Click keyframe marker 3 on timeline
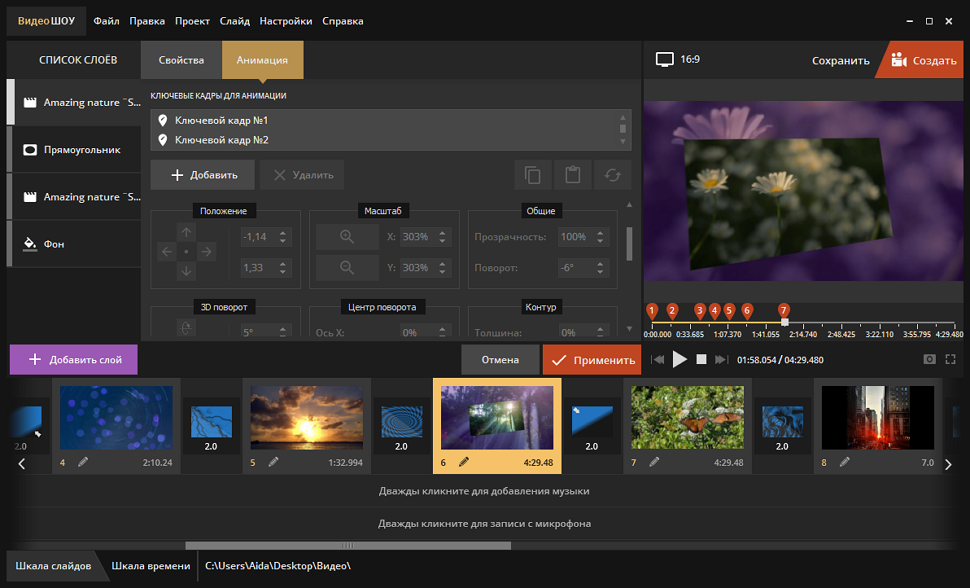The height and width of the screenshot is (588, 970). pyautogui.click(x=700, y=311)
